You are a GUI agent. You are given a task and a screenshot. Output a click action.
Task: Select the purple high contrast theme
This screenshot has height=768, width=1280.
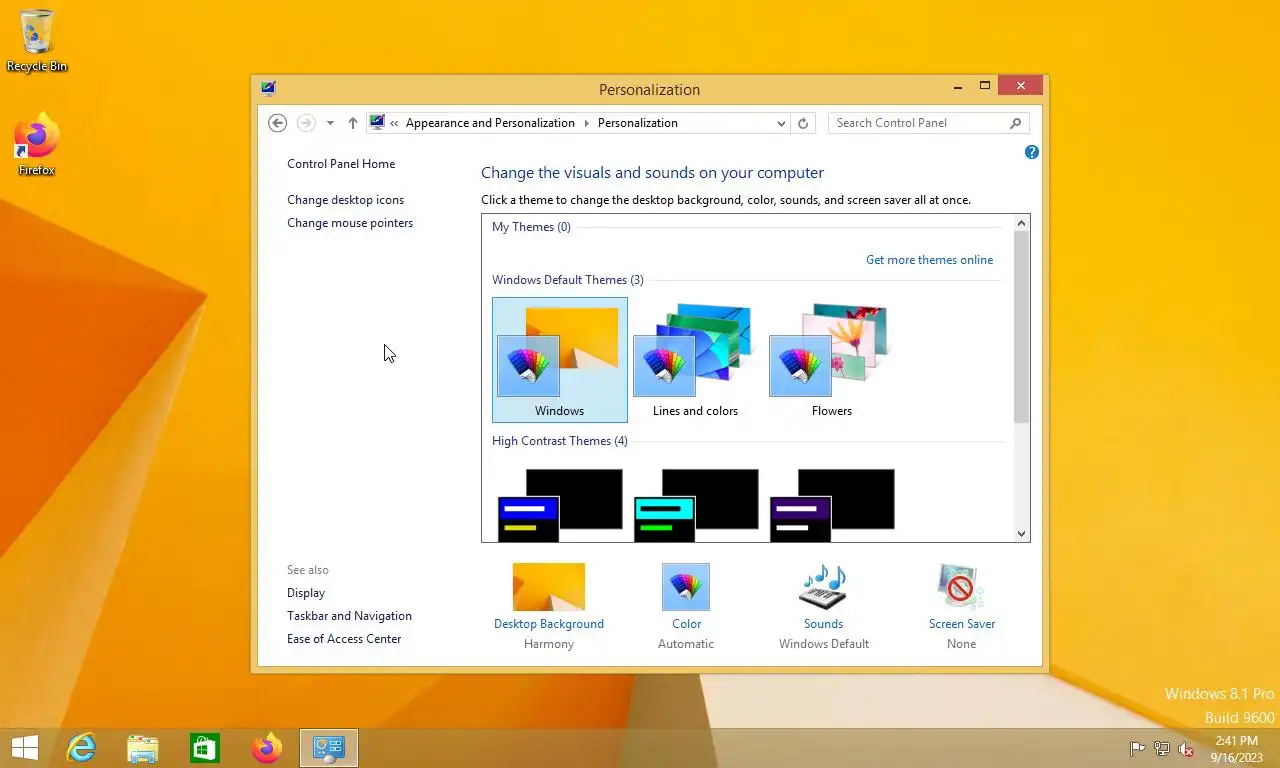point(832,505)
